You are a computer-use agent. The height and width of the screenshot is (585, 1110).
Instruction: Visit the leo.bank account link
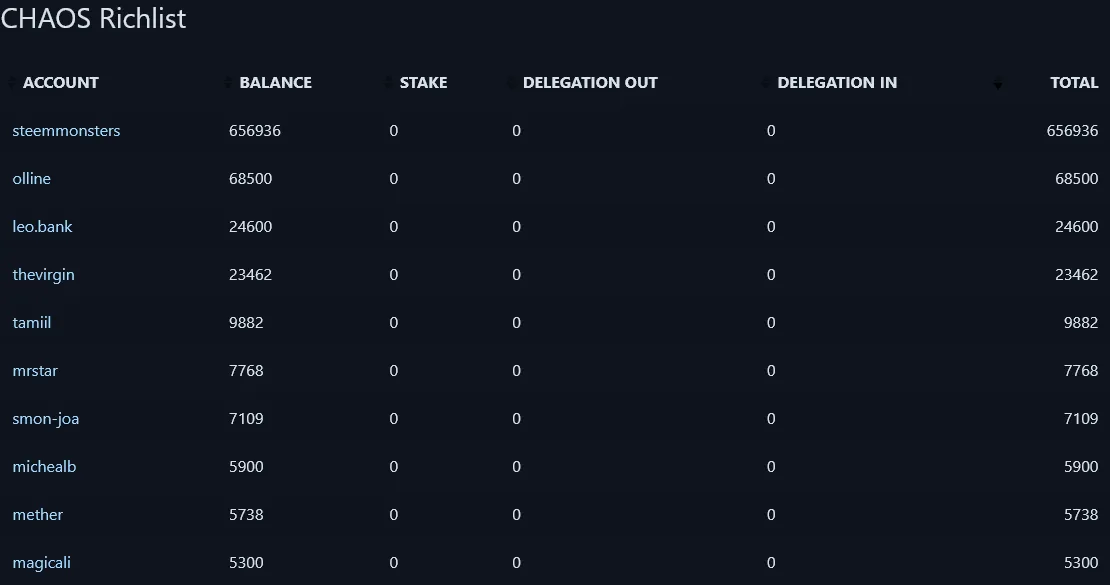pyautogui.click(x=42, y=227)
